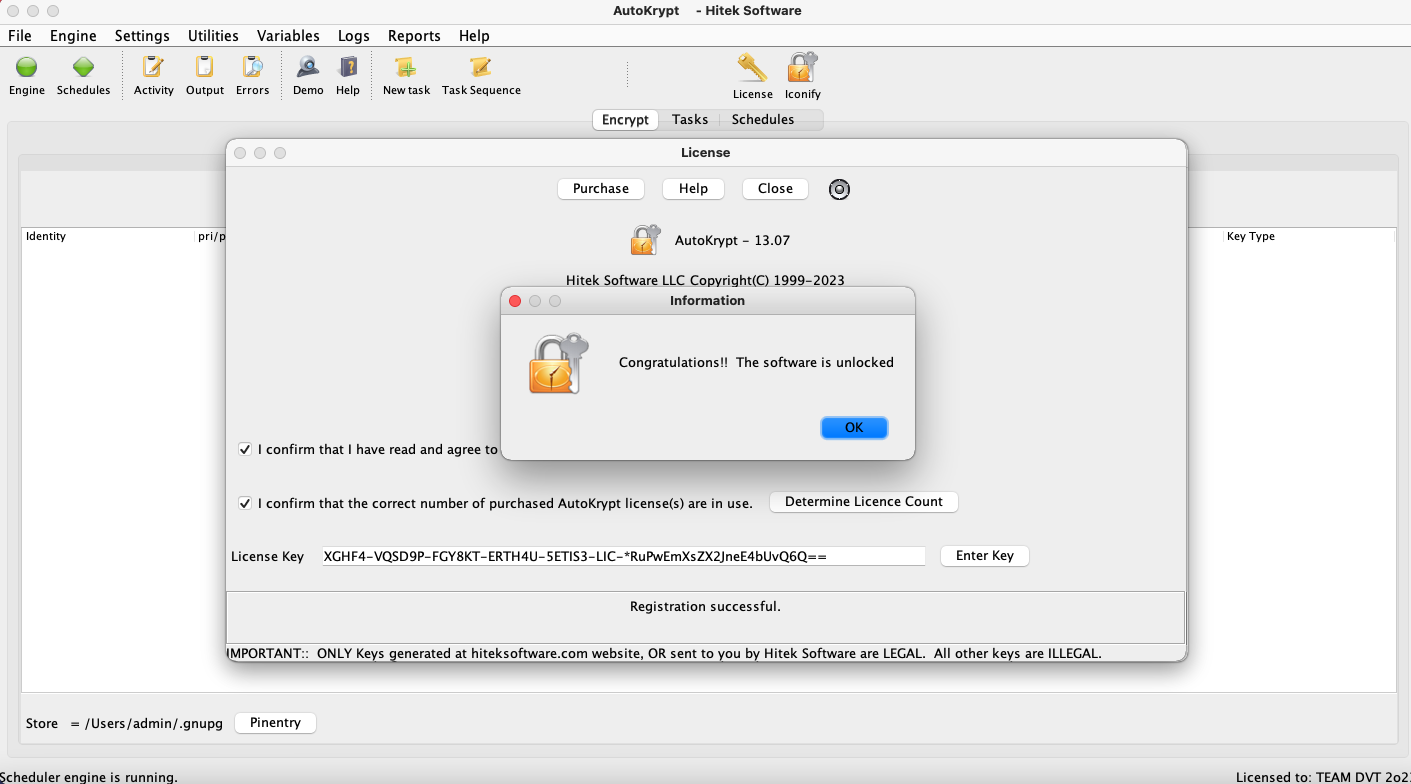
Task: Launch the Demo toolbar icon
Action: pyautogui.click(x=308, y=68)
